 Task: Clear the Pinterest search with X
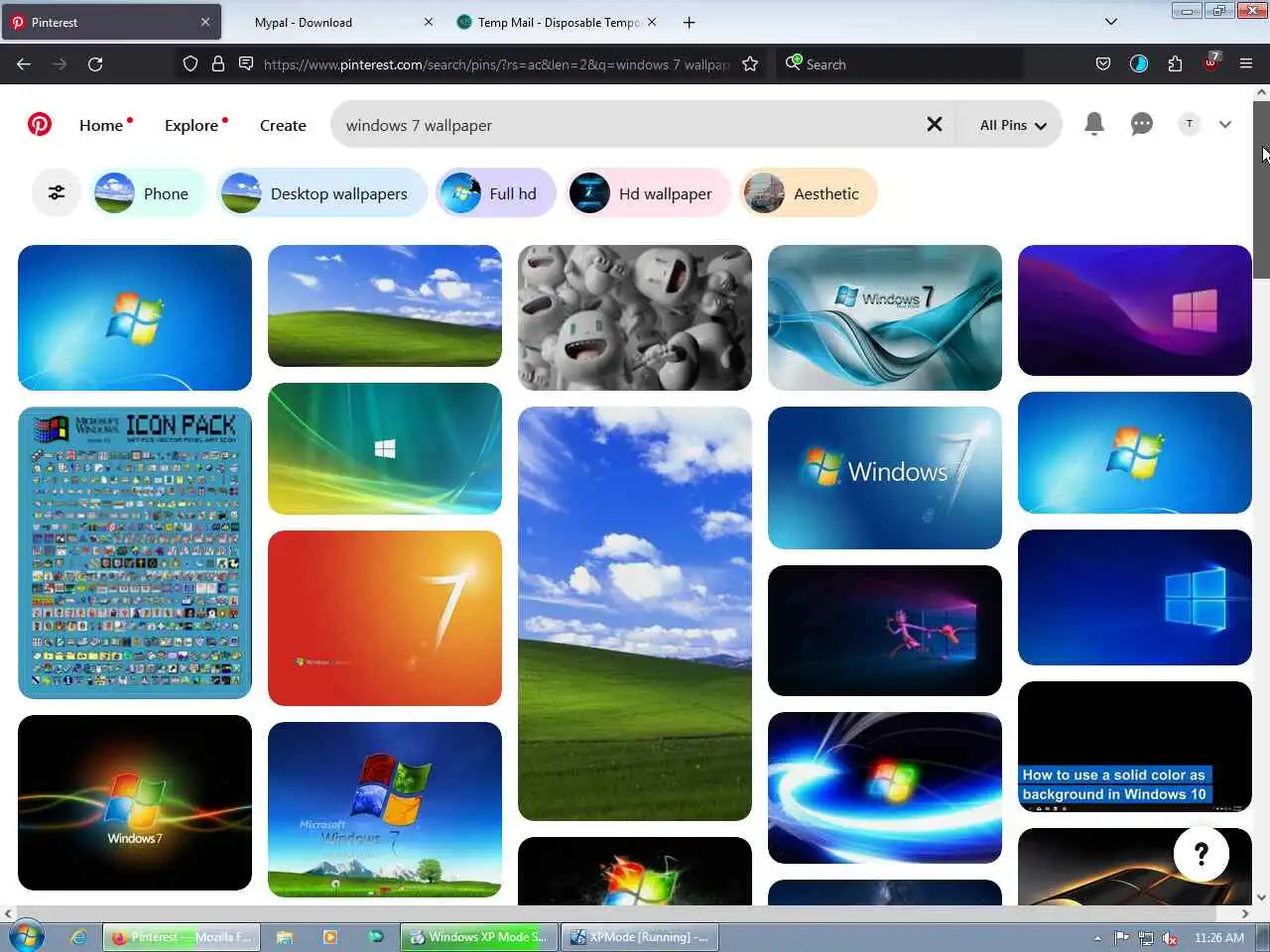coord(935,124)
